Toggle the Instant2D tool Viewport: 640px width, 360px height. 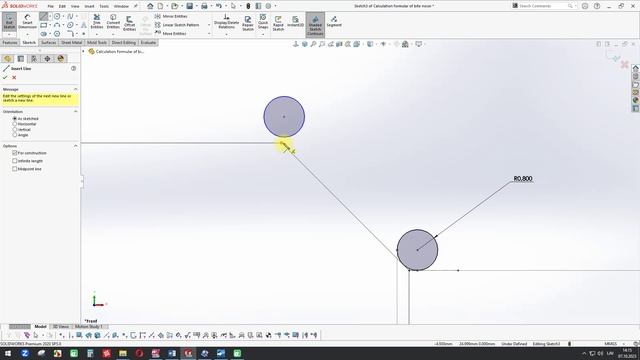(x=295, y=21)
